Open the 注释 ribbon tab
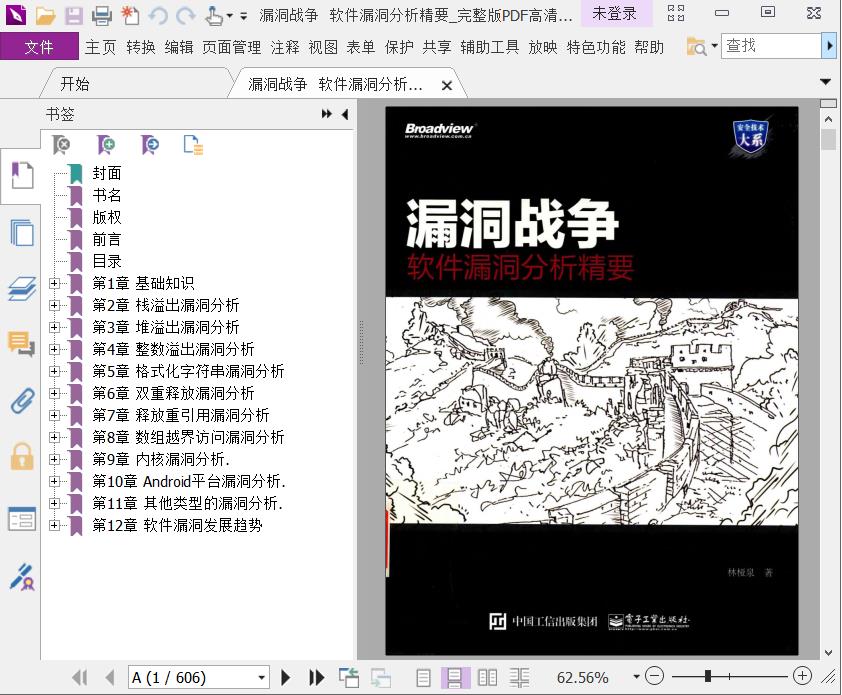The image size is (842, 695). pos(285,47)
